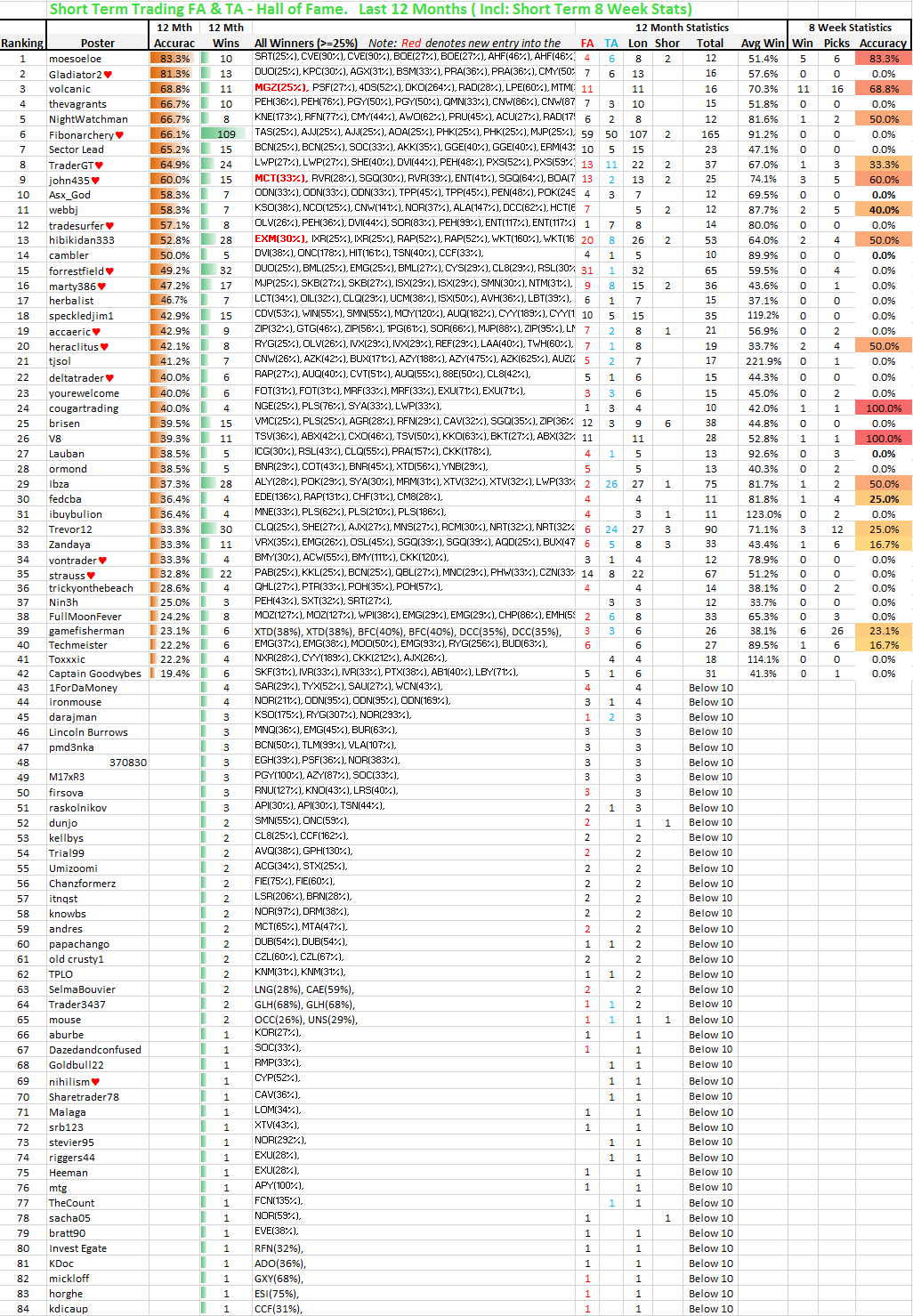Click tjsol's average win 221.9%
913x1316 pixels.
764,361
